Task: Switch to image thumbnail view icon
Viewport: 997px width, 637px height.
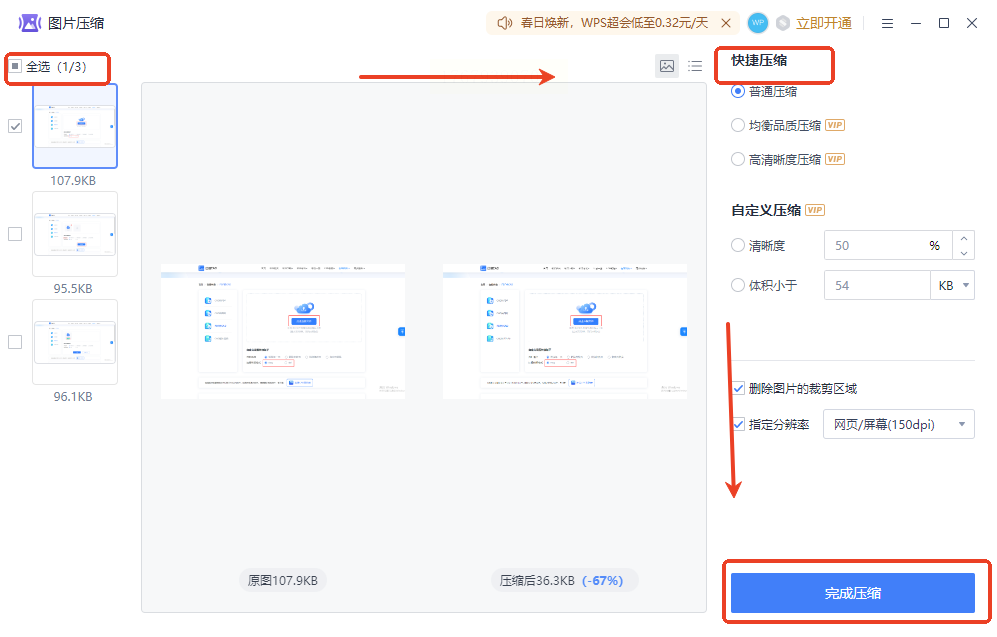Action: (x=666, y=66)
